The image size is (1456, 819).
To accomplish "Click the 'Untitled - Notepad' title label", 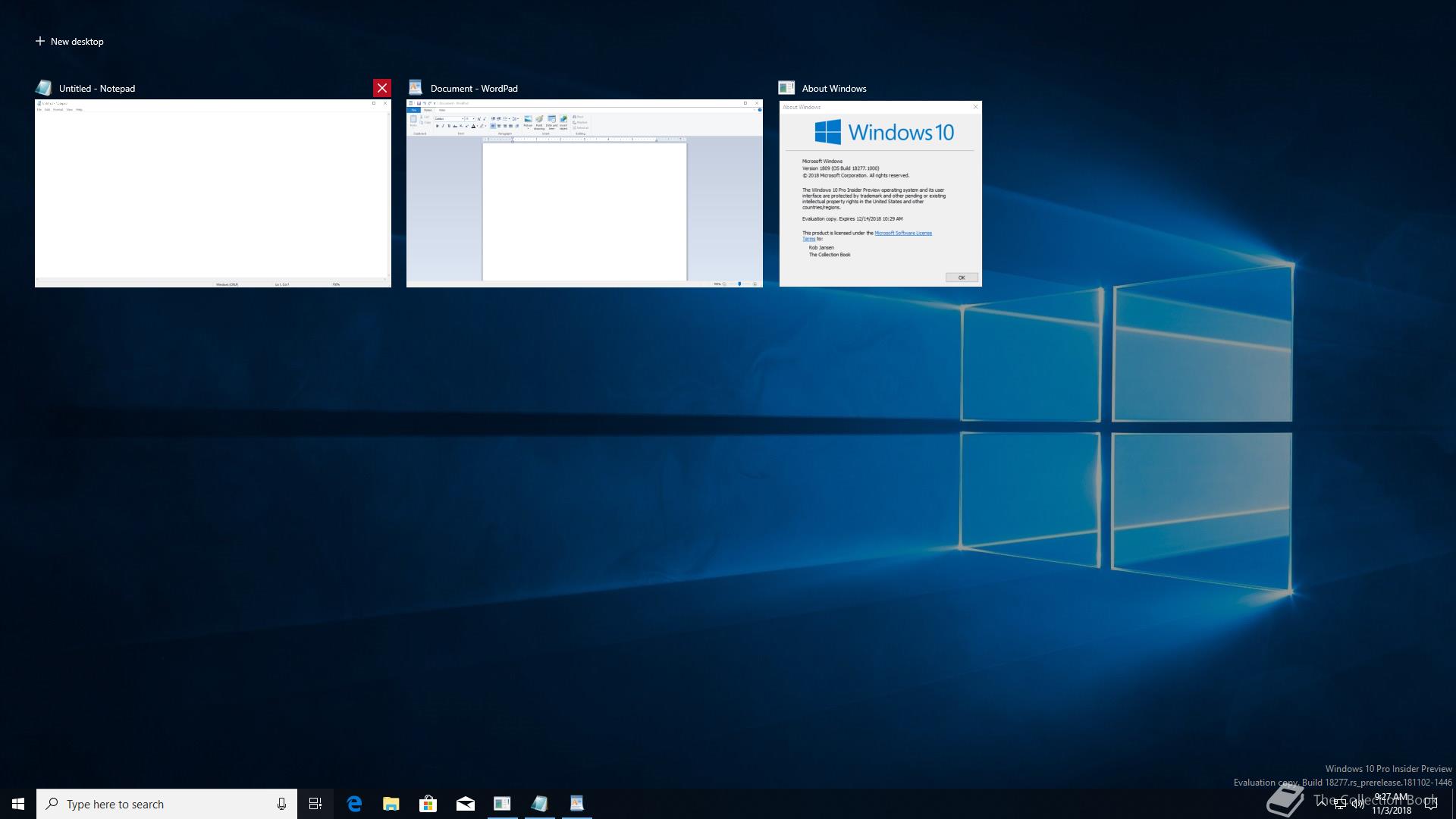I will (97, 89).
